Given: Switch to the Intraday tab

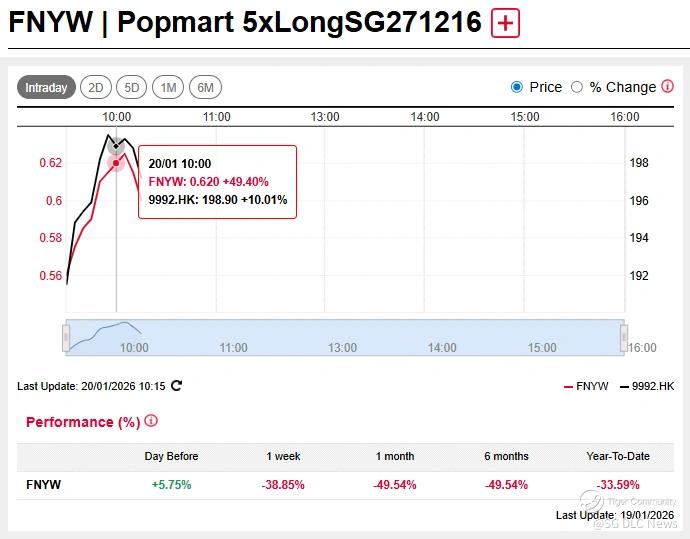Looking at the screenshot, I should pyautogui.click(x=46, y=88).
